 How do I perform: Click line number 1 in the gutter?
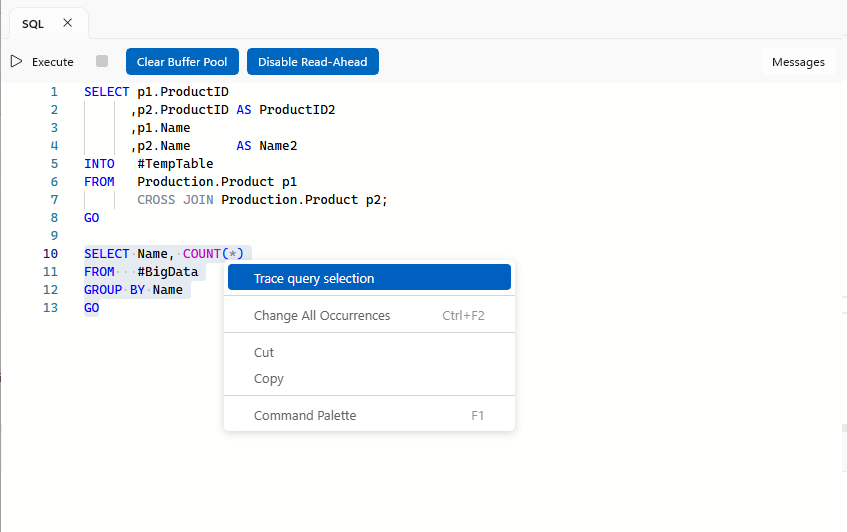54,92
